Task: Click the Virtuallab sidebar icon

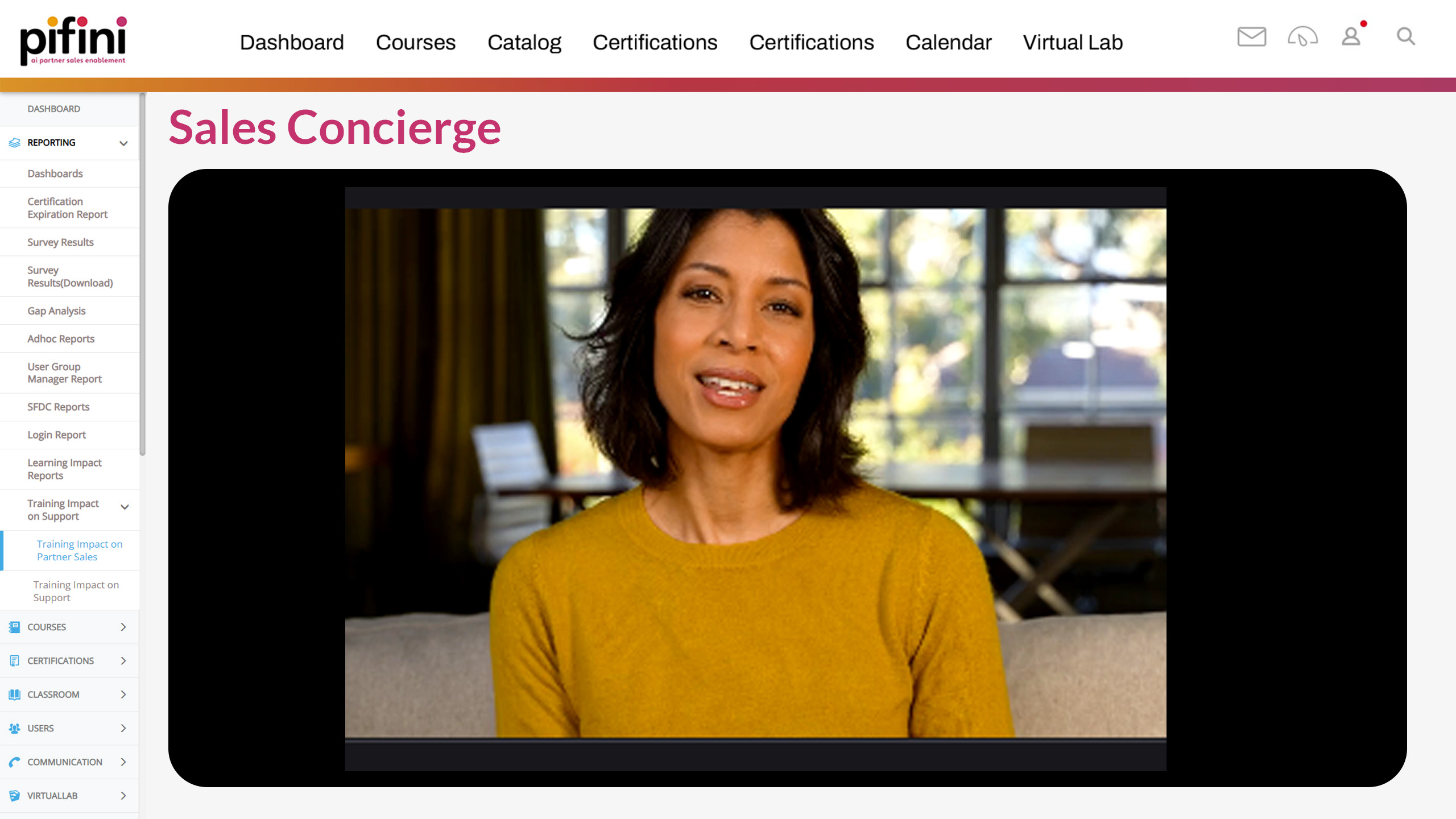Action: [14, 795]
